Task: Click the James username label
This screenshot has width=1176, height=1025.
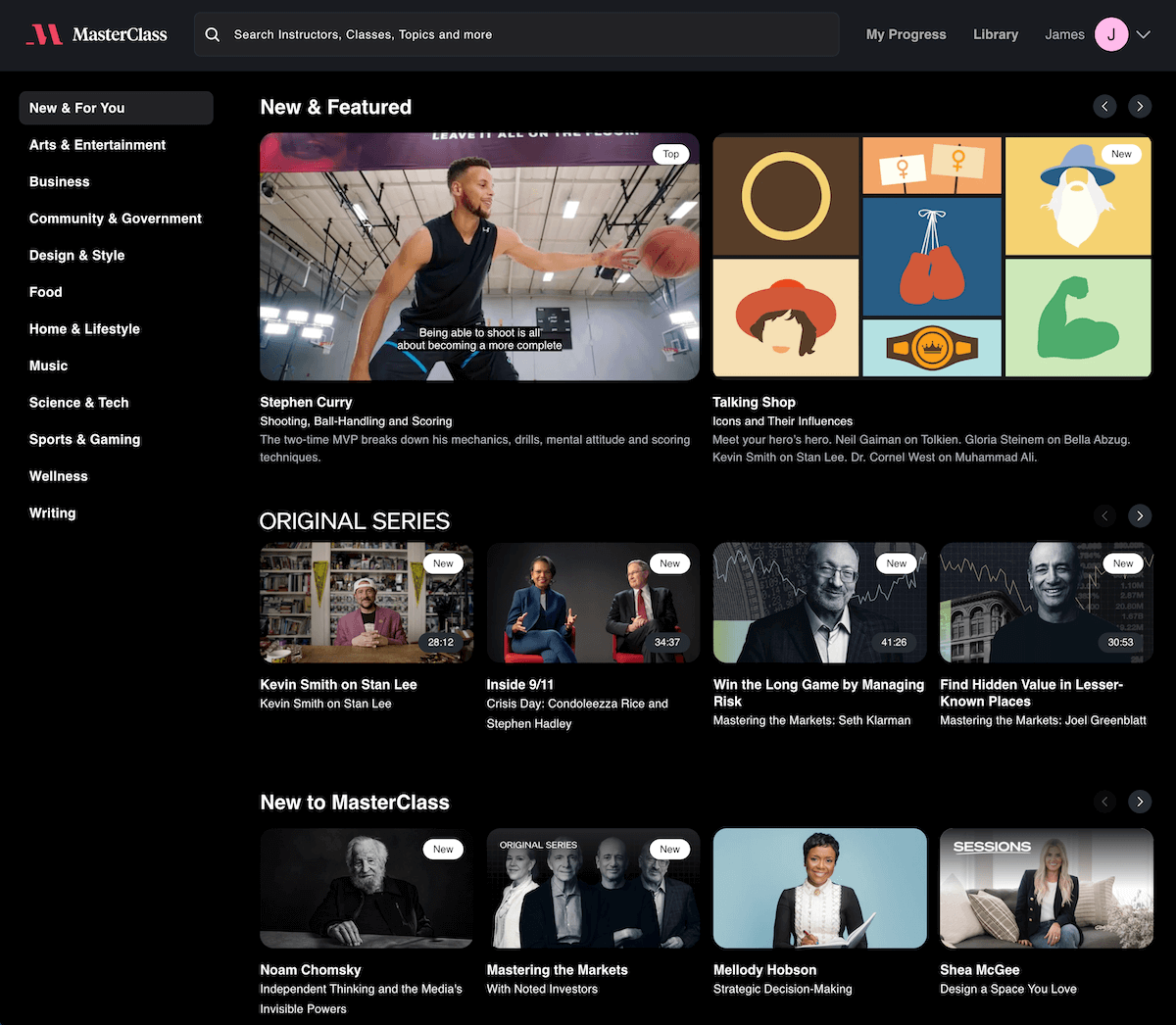Action: pyautogui.click(x=1064, y=34)
